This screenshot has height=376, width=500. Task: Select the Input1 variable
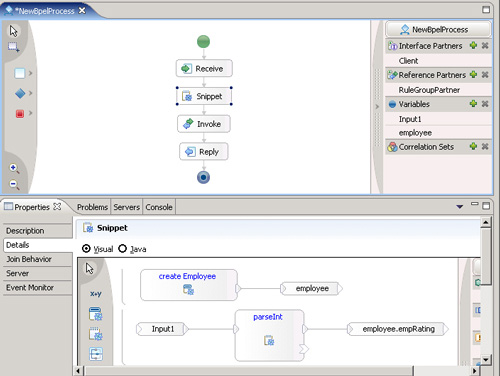click(438, 119)
